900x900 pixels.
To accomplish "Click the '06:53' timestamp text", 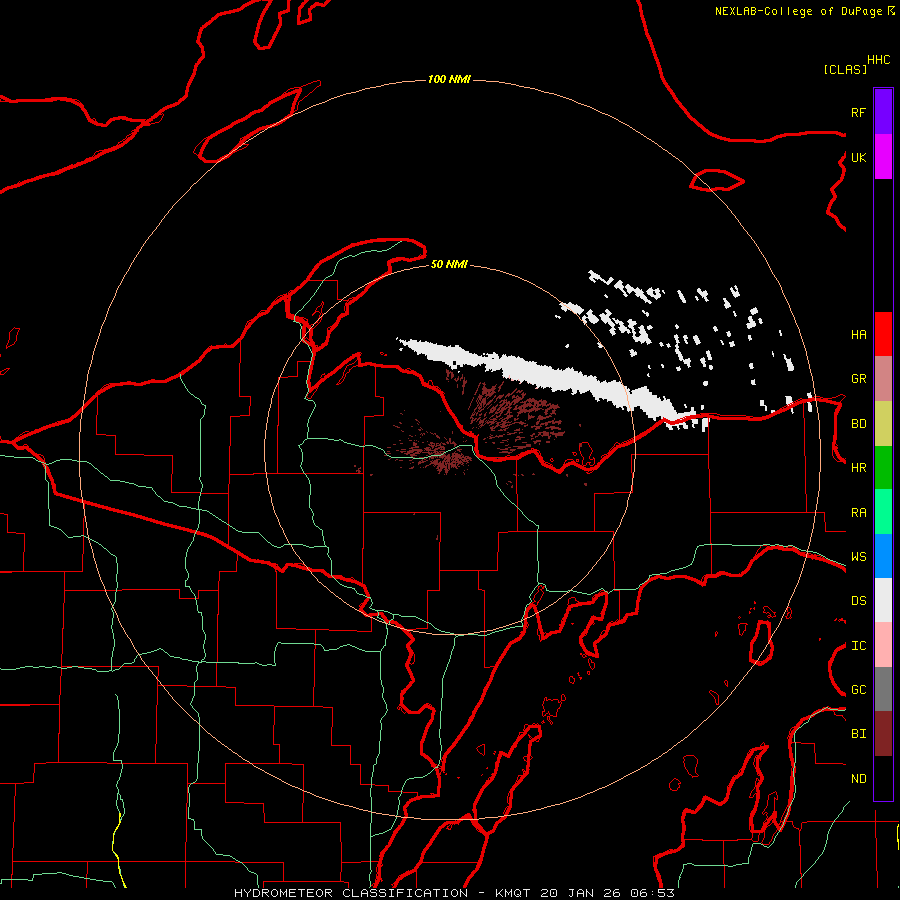I will pos(651,893).
